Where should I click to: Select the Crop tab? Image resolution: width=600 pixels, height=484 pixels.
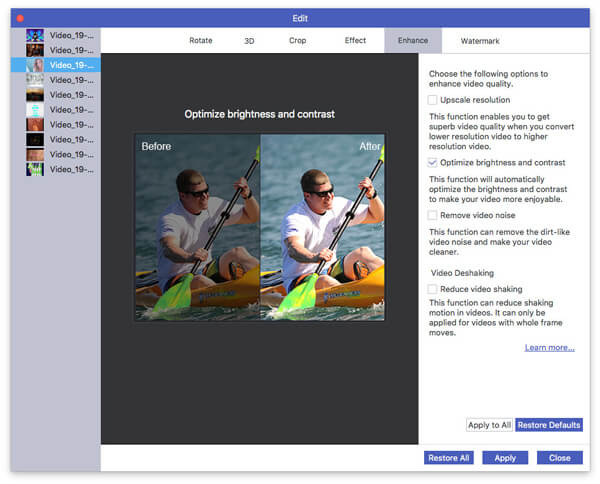coord(297,41)
